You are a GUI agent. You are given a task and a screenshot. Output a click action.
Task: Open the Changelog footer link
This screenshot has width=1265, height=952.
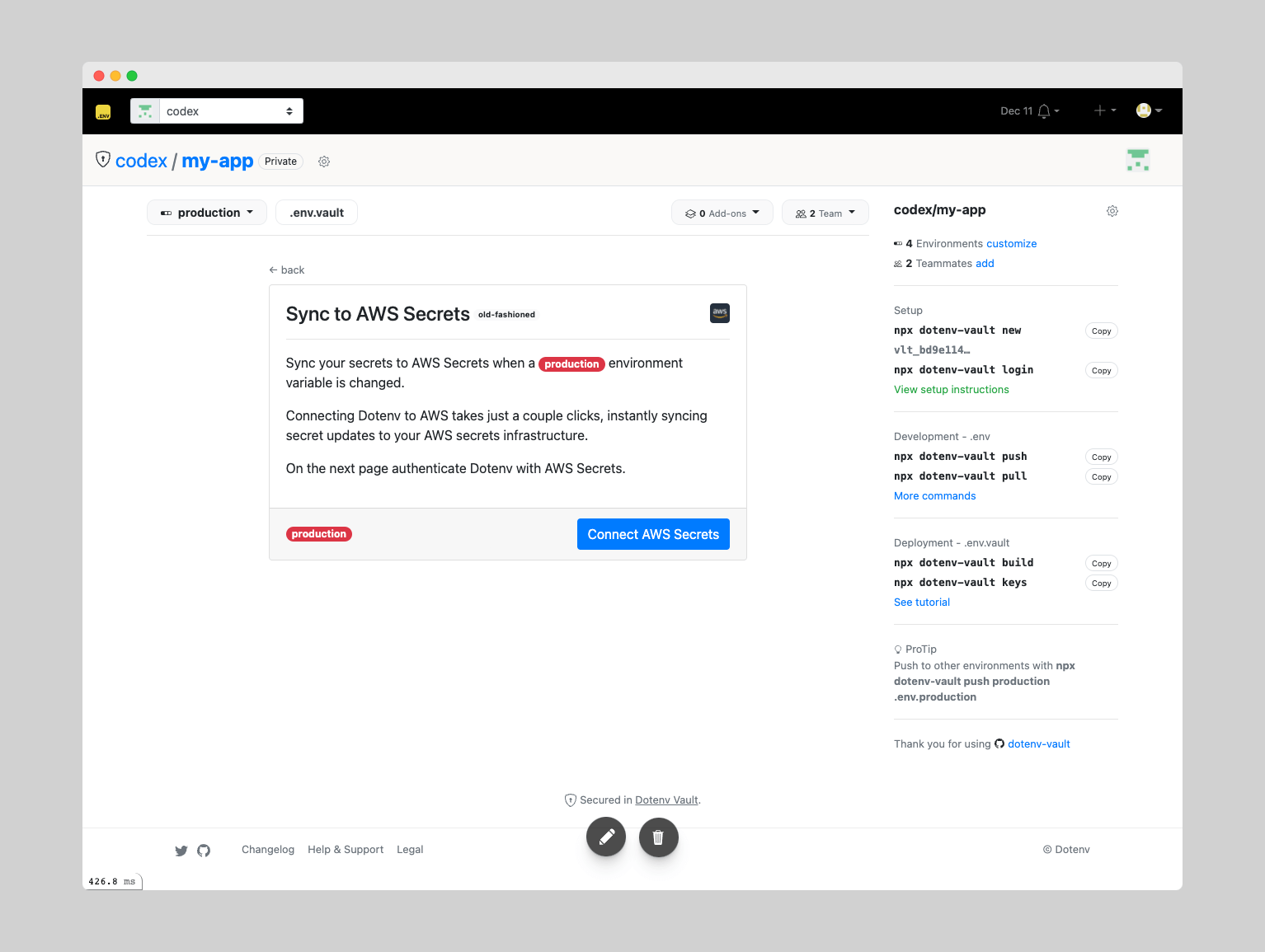tap(268, 849)
